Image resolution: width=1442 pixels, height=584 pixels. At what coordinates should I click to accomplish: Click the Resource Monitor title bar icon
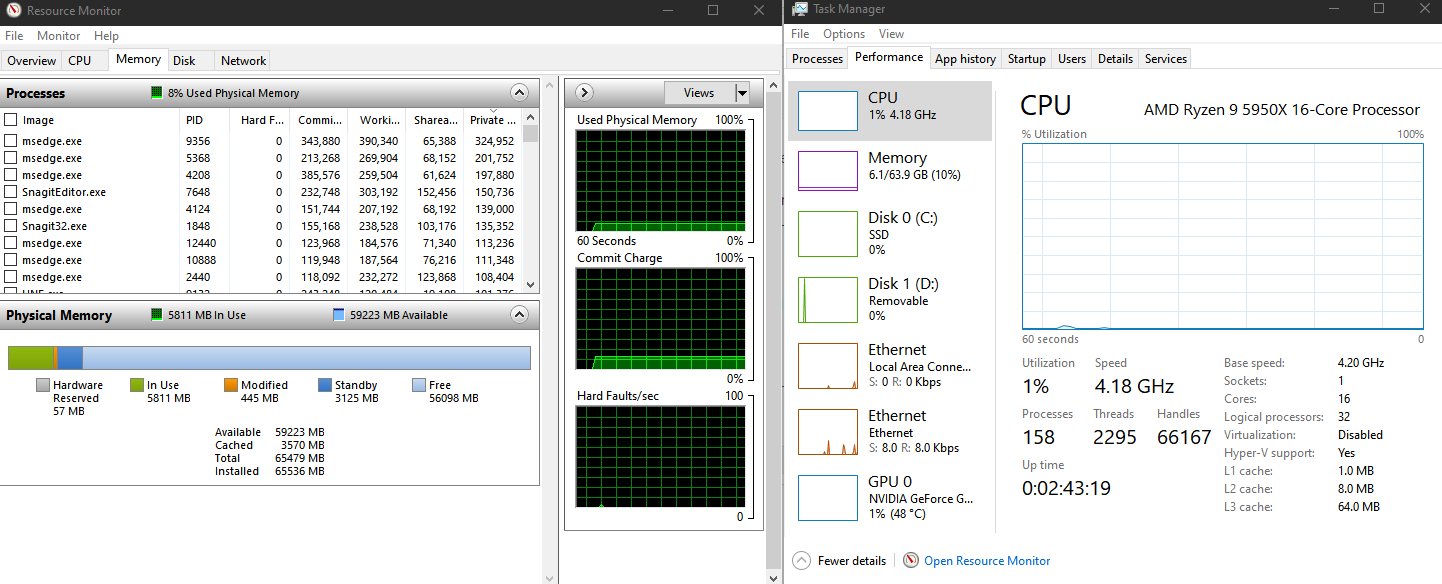(12, 10)
